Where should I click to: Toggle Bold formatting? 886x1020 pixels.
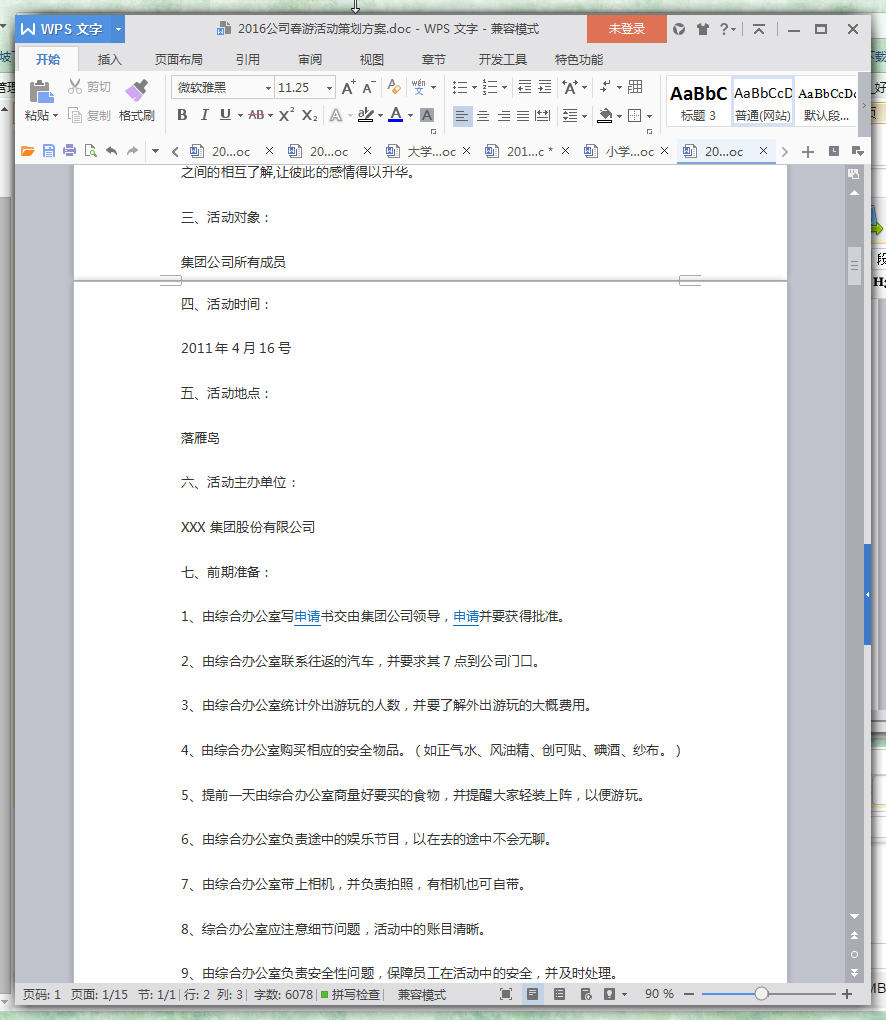click(182, 115)
